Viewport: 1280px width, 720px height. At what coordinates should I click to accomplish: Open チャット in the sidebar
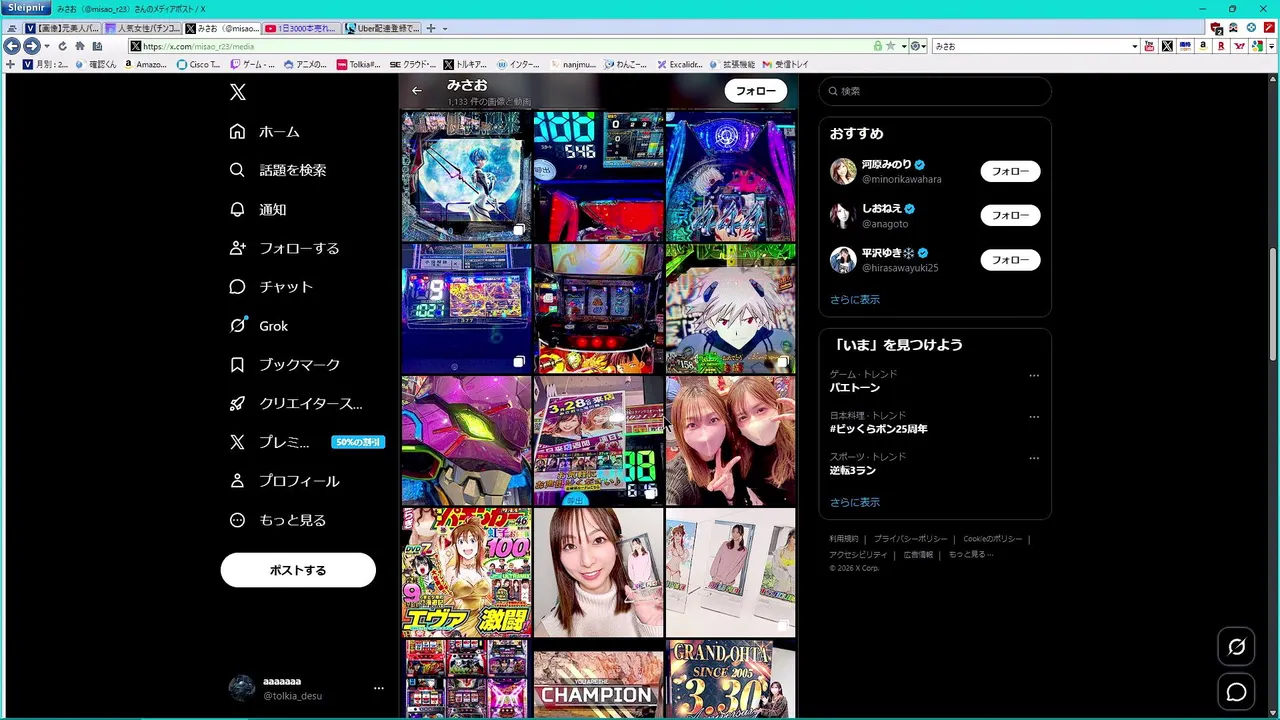click(271, 287)
